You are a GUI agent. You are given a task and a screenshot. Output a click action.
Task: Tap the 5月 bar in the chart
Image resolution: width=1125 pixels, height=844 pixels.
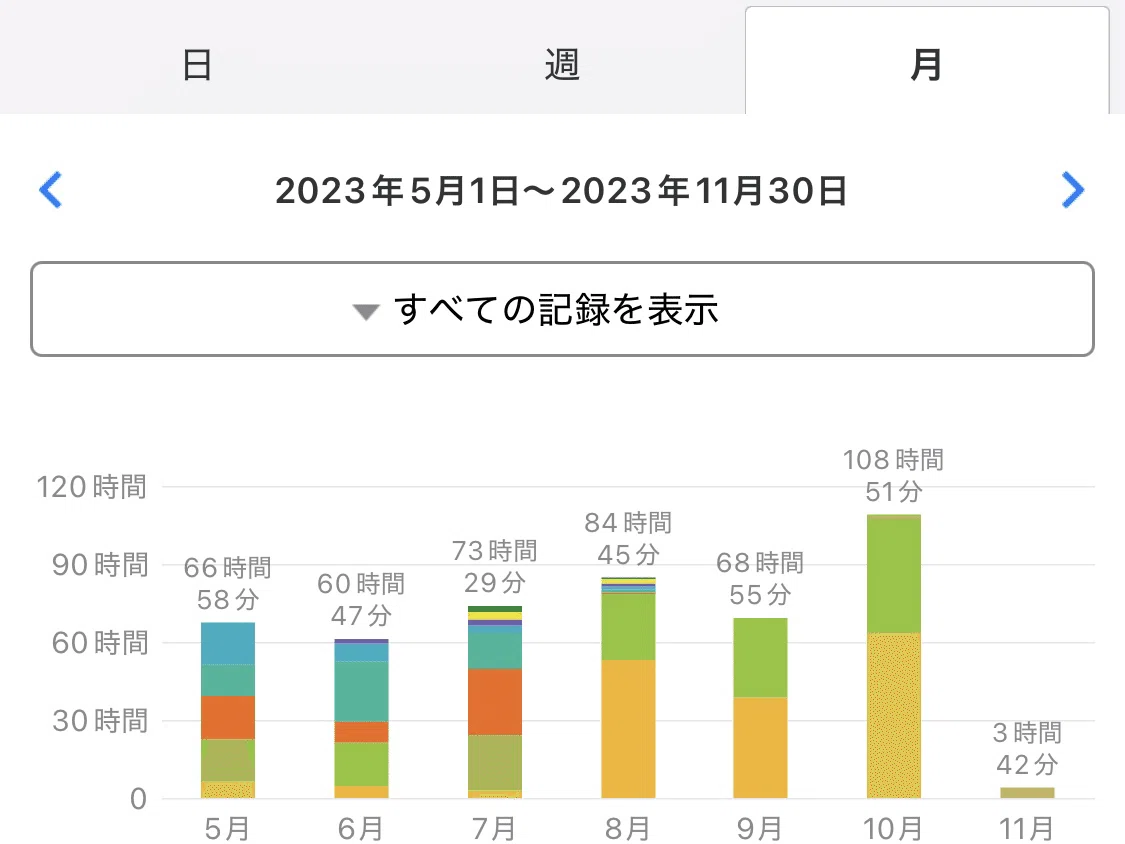[x=227, y=711]
